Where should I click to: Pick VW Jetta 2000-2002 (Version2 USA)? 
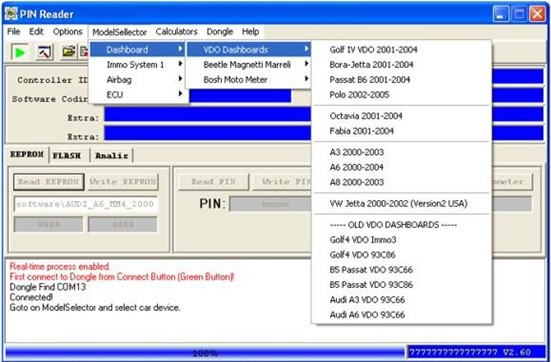[398, 203]
